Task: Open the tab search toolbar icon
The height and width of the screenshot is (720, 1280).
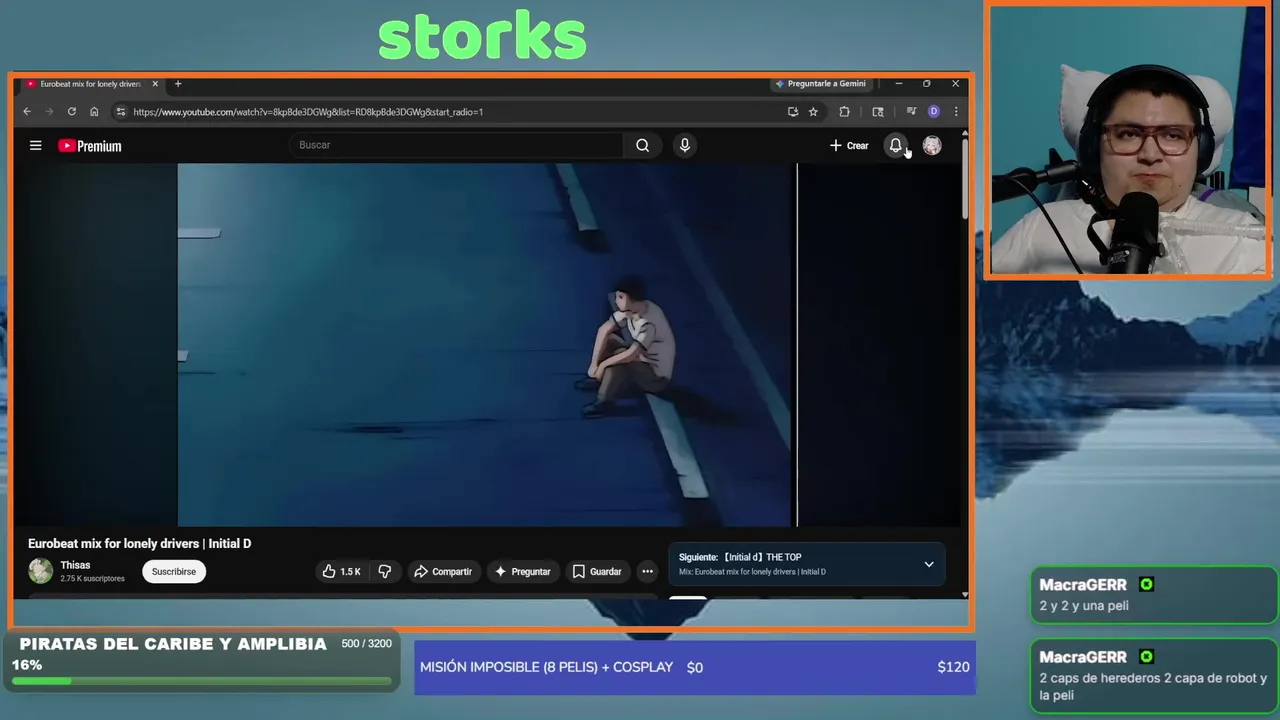Action: [878, 112]
